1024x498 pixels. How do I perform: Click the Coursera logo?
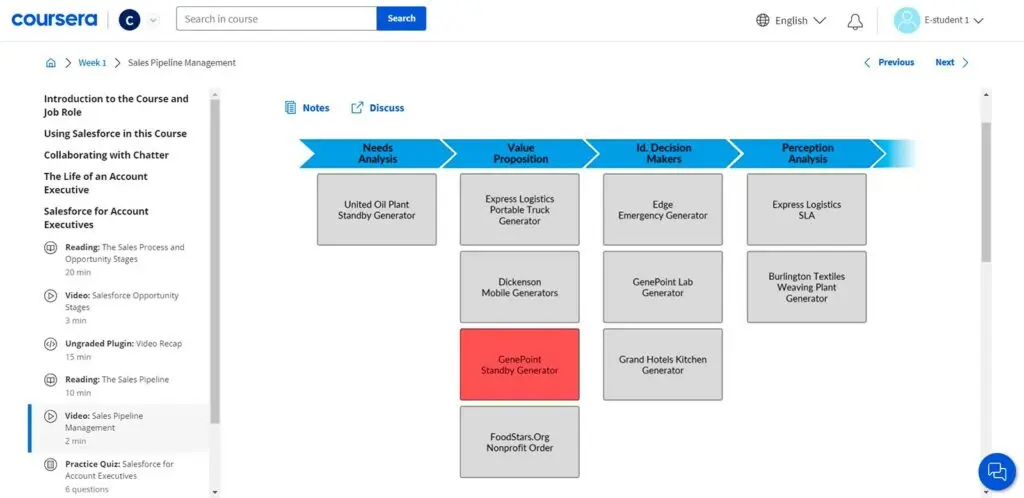[x=54, y=20]
